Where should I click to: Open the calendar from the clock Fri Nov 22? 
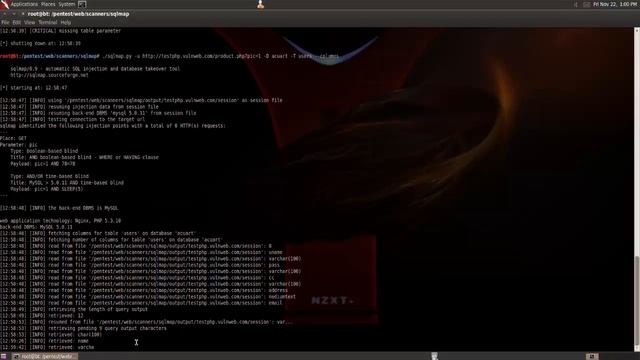616,4
